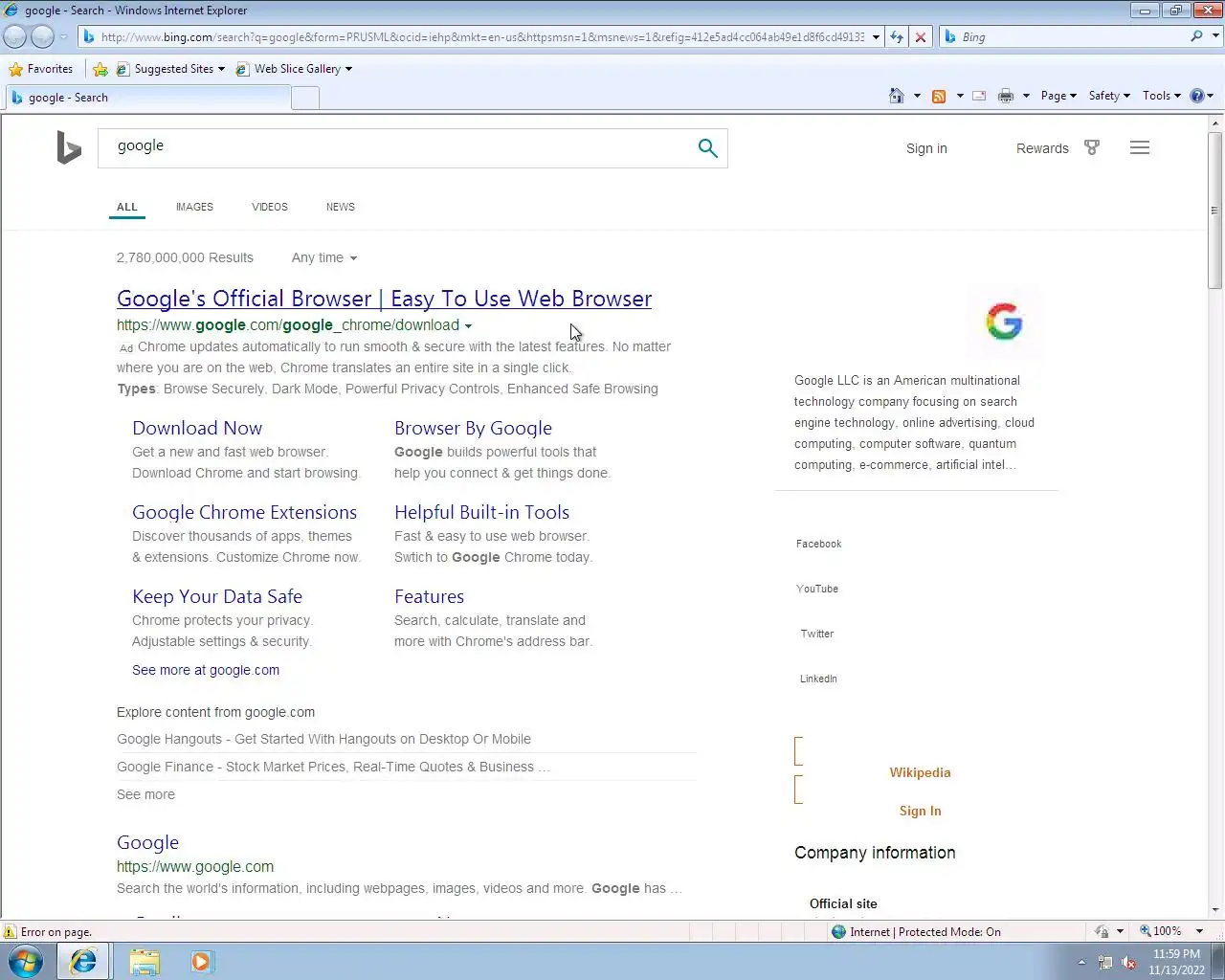The width and height of the screenshot is (1225, 980).
Task: Click the Bing logo icon
Action: (x=69, y=148)
